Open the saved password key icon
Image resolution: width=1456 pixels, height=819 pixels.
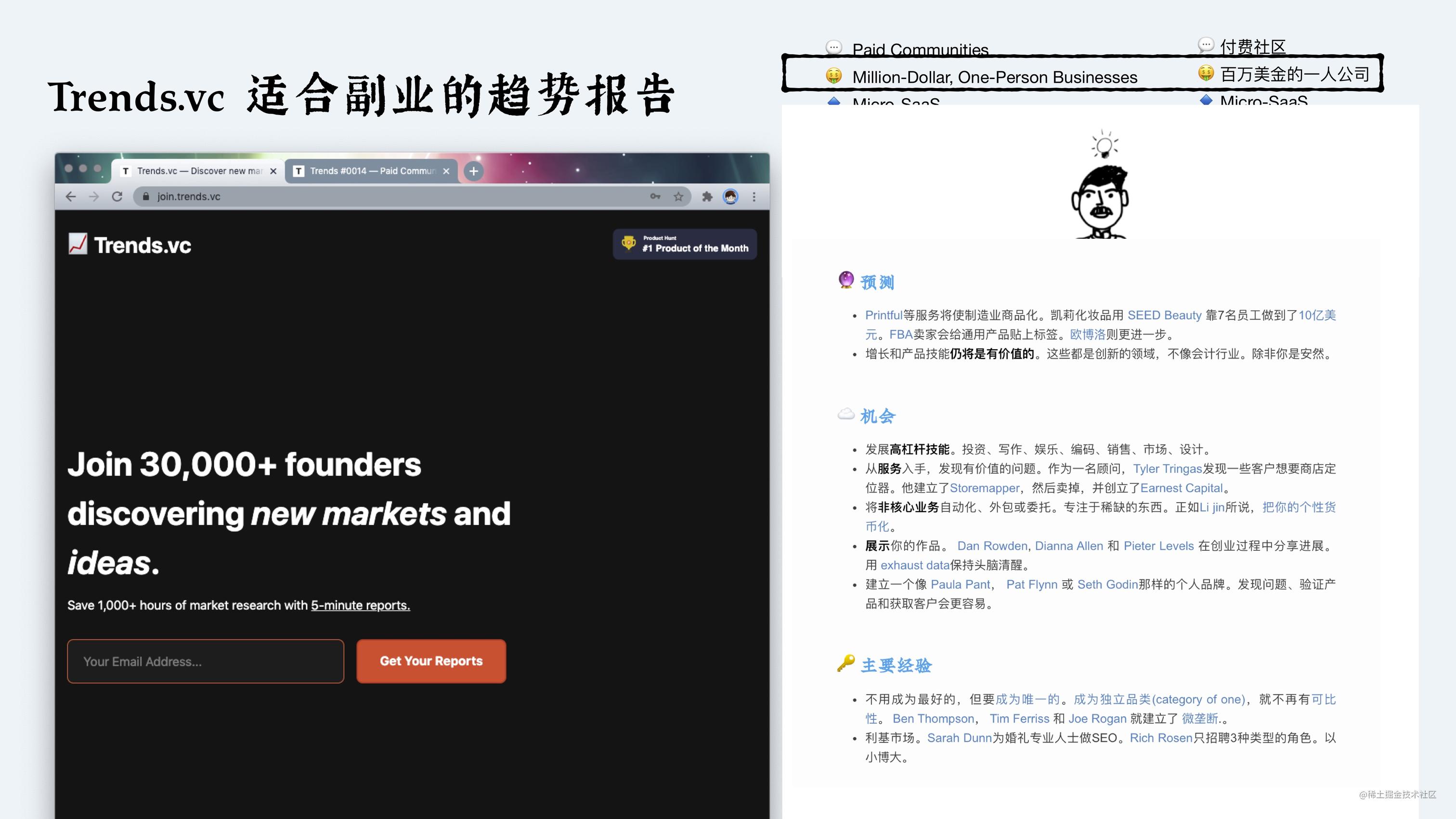click(x=655, y=196)
